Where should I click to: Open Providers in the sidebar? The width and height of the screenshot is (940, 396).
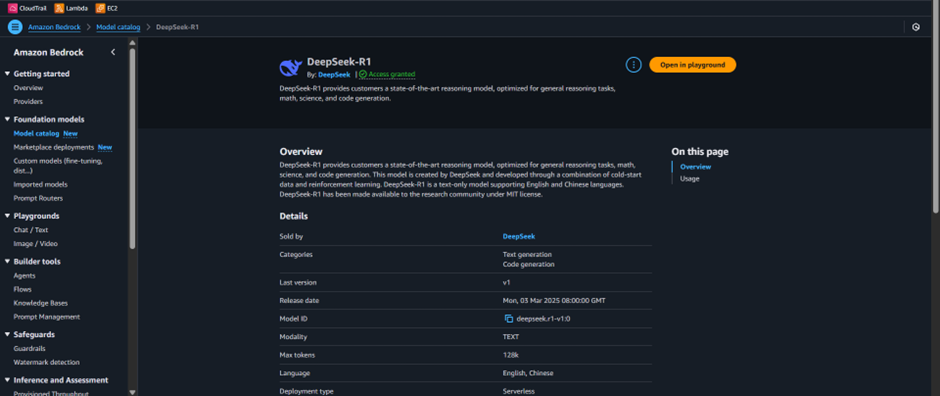pos(28,101)
